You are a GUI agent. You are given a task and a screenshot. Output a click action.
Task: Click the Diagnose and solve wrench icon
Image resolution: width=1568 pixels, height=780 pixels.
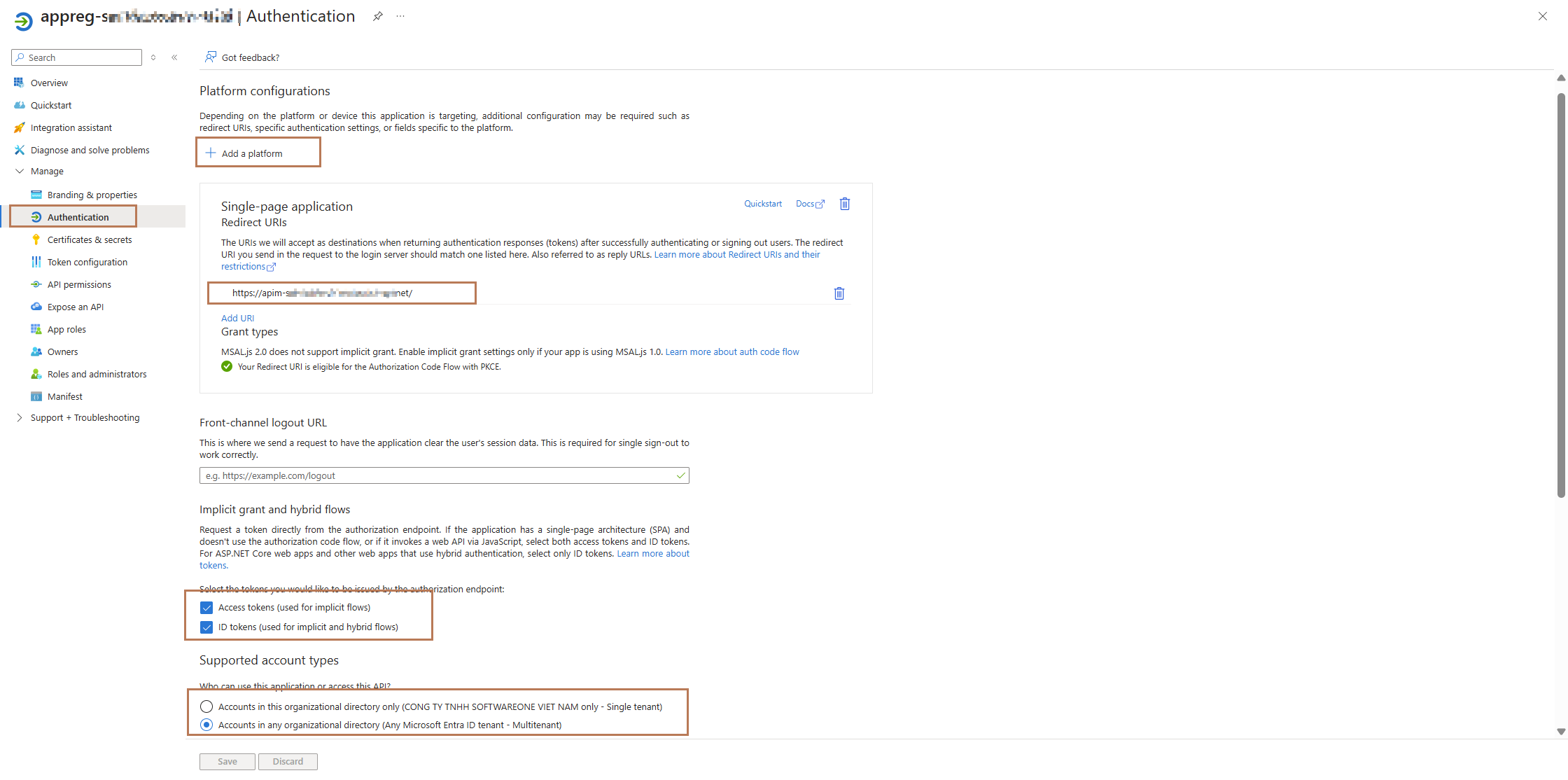pos(19,150)
